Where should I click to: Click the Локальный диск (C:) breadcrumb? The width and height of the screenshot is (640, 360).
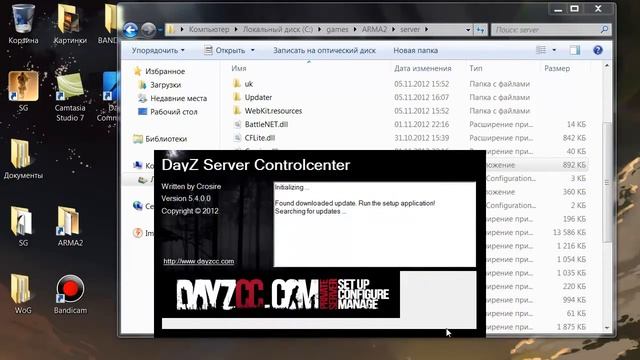coord(278,29)
